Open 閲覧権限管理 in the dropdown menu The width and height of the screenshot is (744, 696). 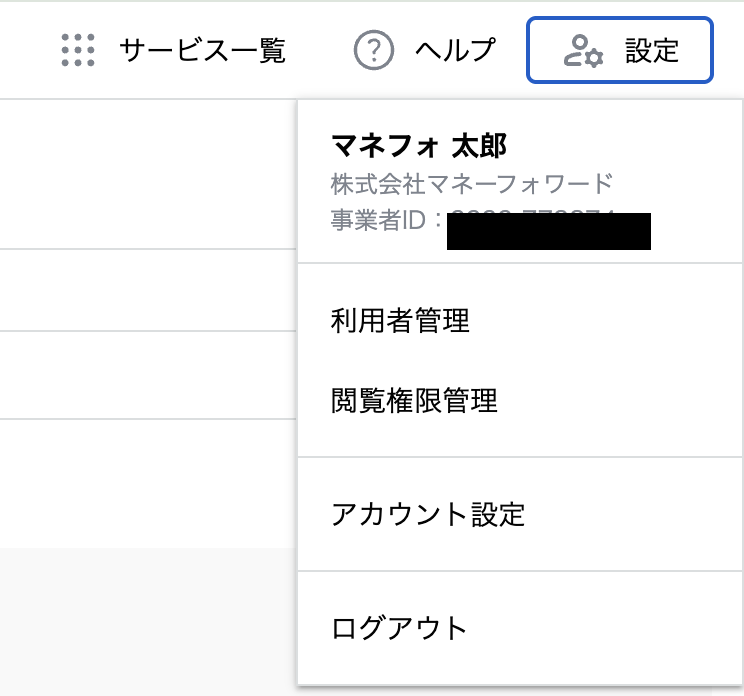(x=414, y=401)
